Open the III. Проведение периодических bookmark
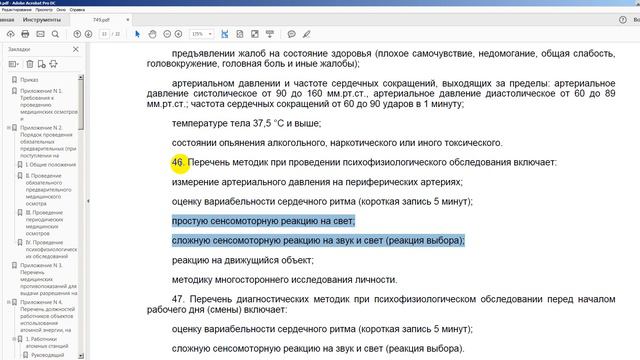Viewport: 640px width, 360px height. [x=44, y=223]
